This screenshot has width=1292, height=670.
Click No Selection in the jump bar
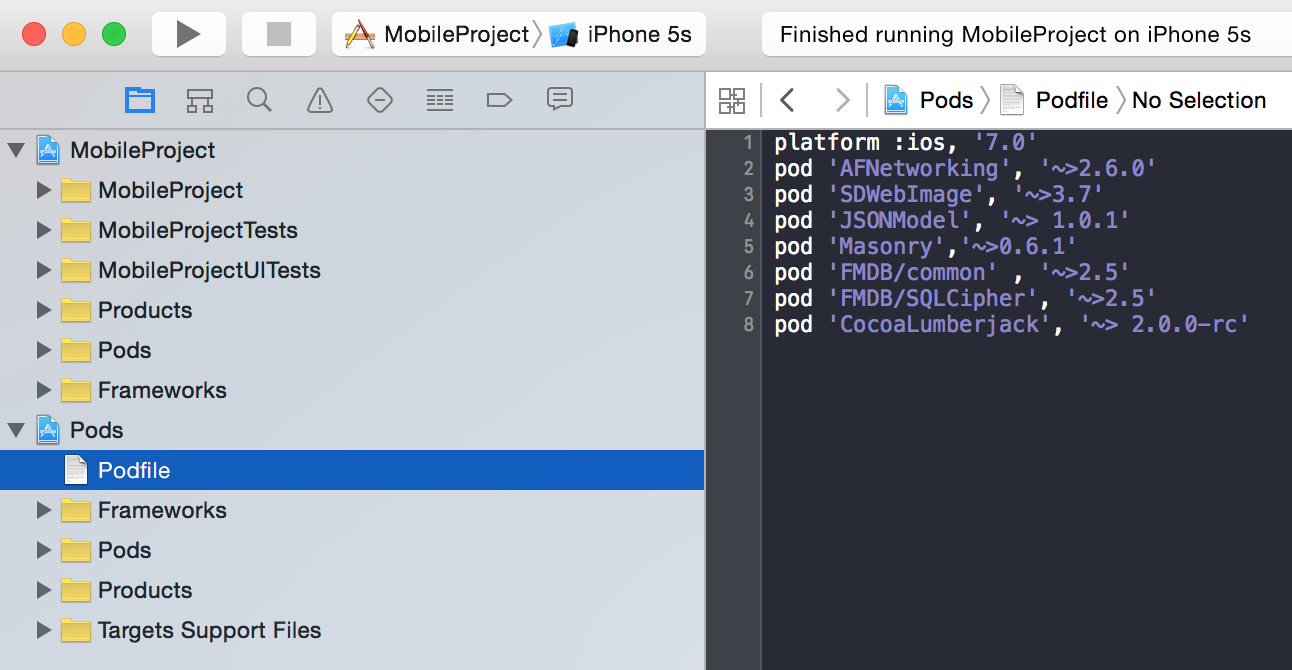(x=1199, y=100)
